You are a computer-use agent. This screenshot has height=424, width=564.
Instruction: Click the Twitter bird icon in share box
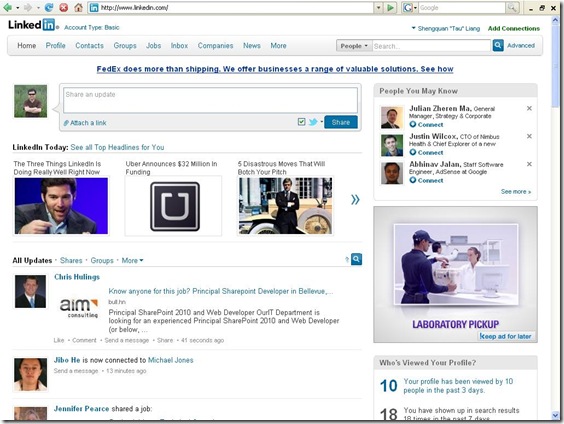point(313,122)
